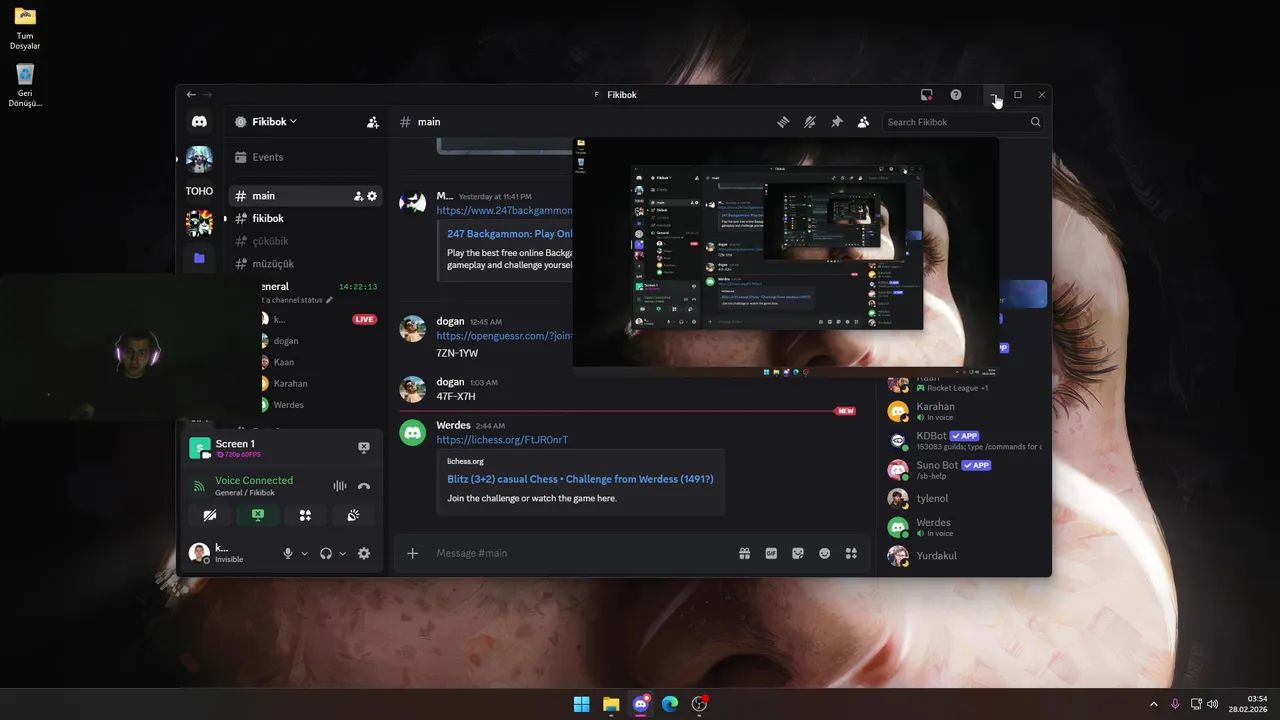The image size is (1280, 720).
Task: Open File Explorer from taskbar
Action: point(611,704)
